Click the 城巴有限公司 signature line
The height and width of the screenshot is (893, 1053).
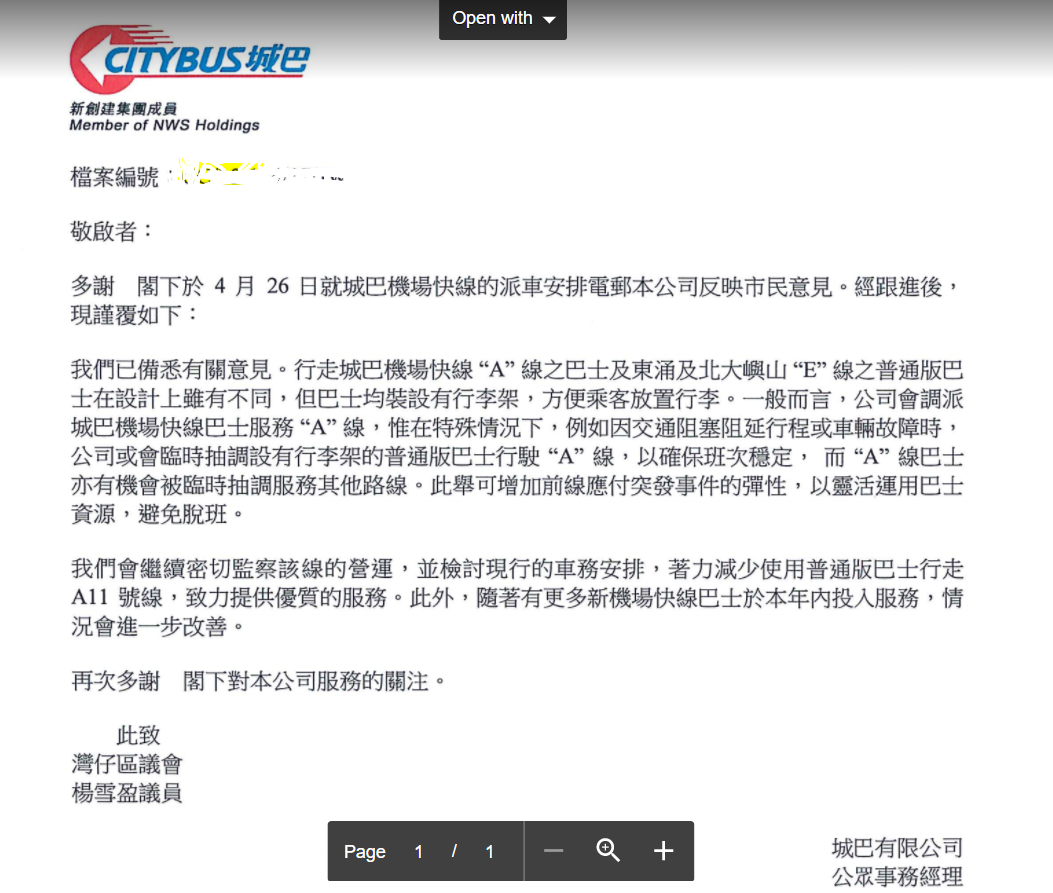point(897,848)
